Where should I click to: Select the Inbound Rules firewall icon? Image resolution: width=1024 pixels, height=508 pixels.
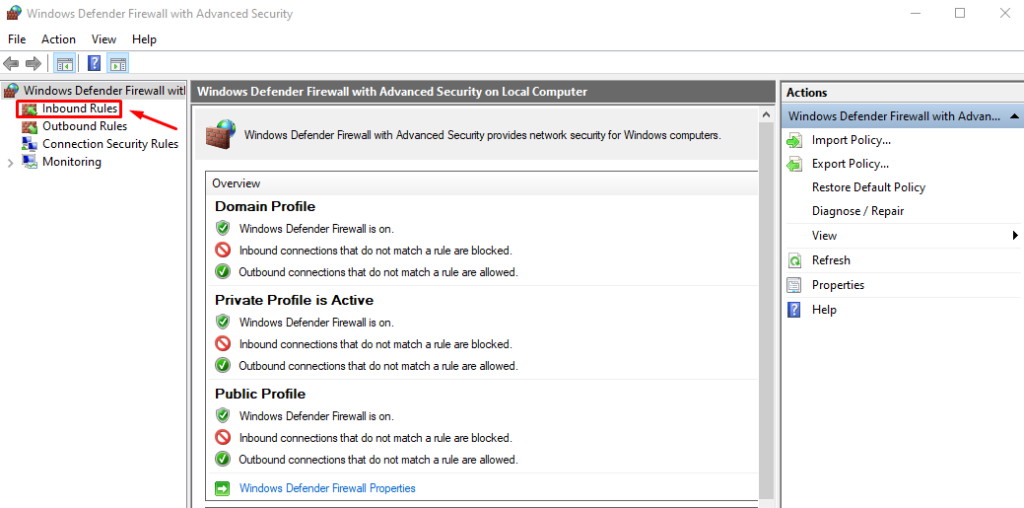pos(29,109)
